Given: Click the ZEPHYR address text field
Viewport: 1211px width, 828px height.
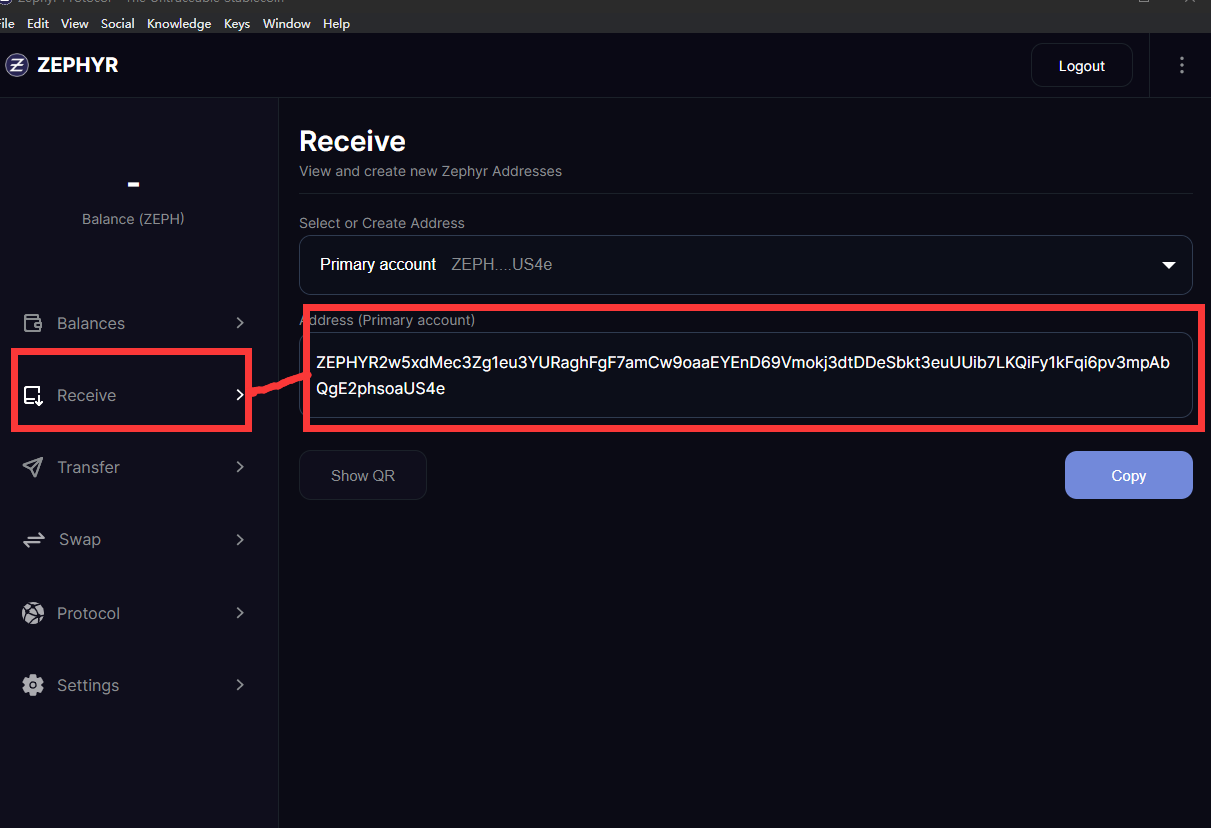Looking at the screenshot, I should (746, 375).
